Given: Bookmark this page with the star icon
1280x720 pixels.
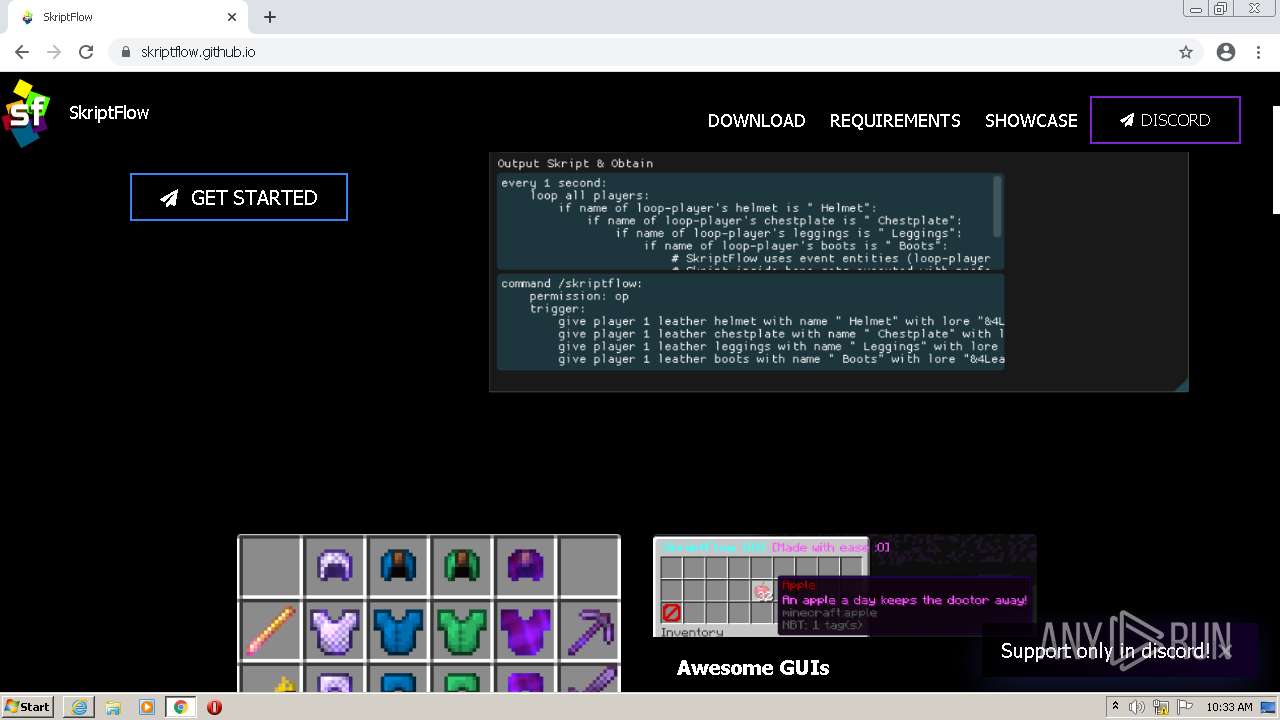Looking at the screenshot, I should click(1186, 52).
